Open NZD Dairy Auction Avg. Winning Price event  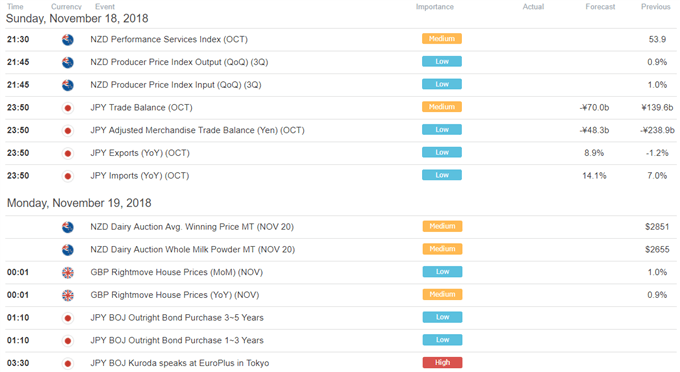tap(192, 227)
